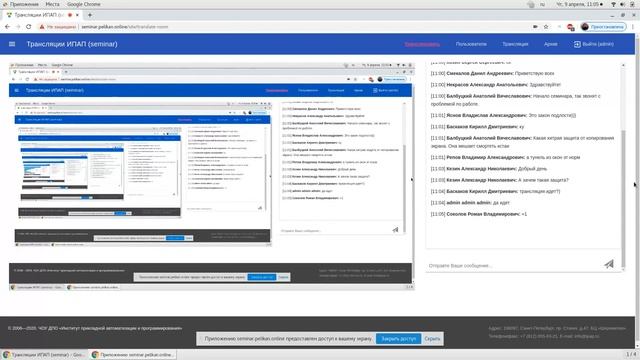
Task: Open the red extension icon in the toolbar
Action: point(571,27)
